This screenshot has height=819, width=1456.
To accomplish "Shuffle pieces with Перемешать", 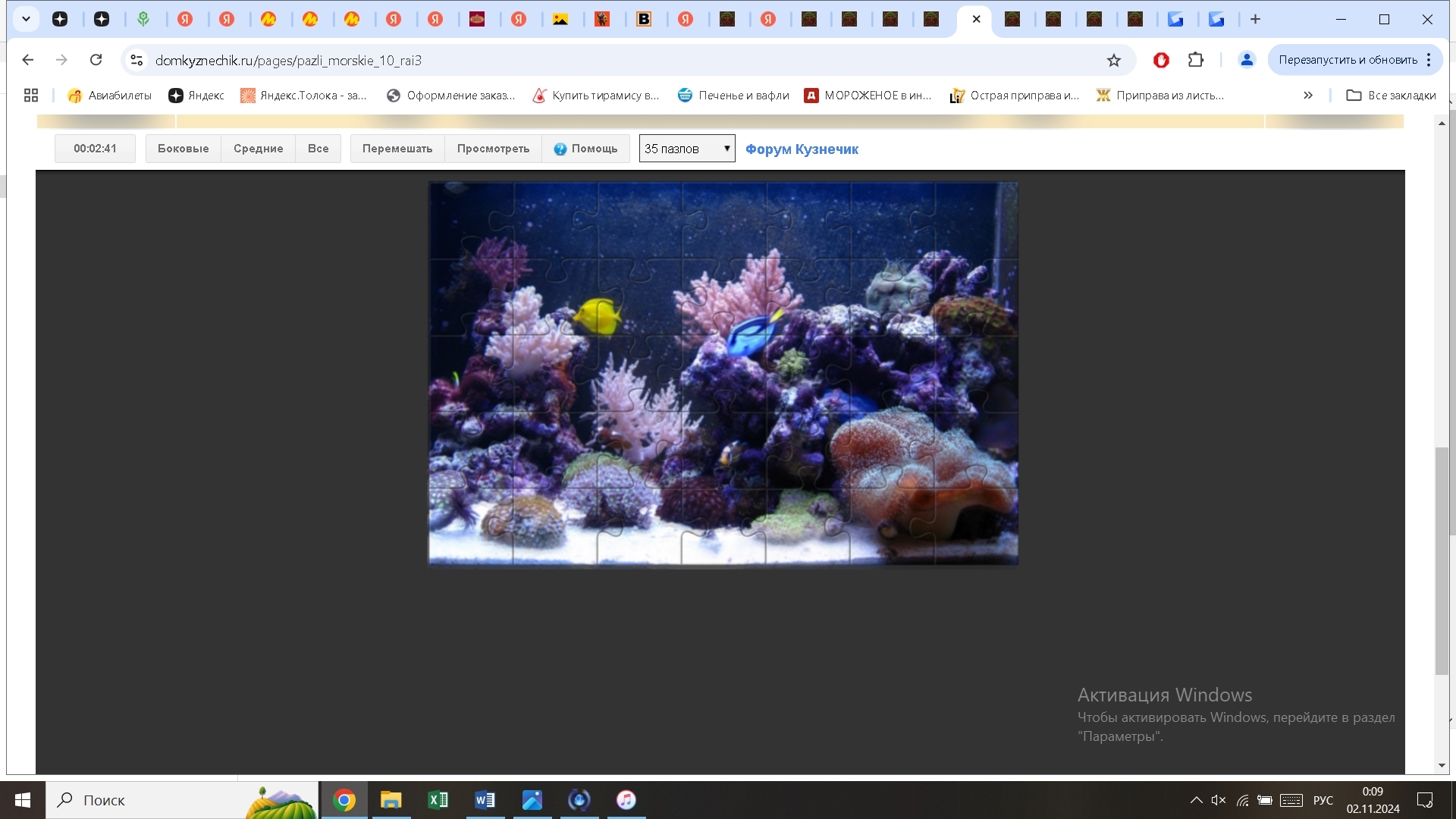I will 397,149.
